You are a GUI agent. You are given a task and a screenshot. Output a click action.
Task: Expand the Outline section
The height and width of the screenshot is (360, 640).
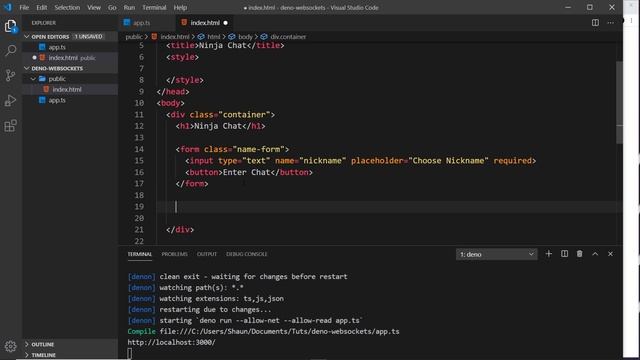pyautogui.click(x=27, y=344)
